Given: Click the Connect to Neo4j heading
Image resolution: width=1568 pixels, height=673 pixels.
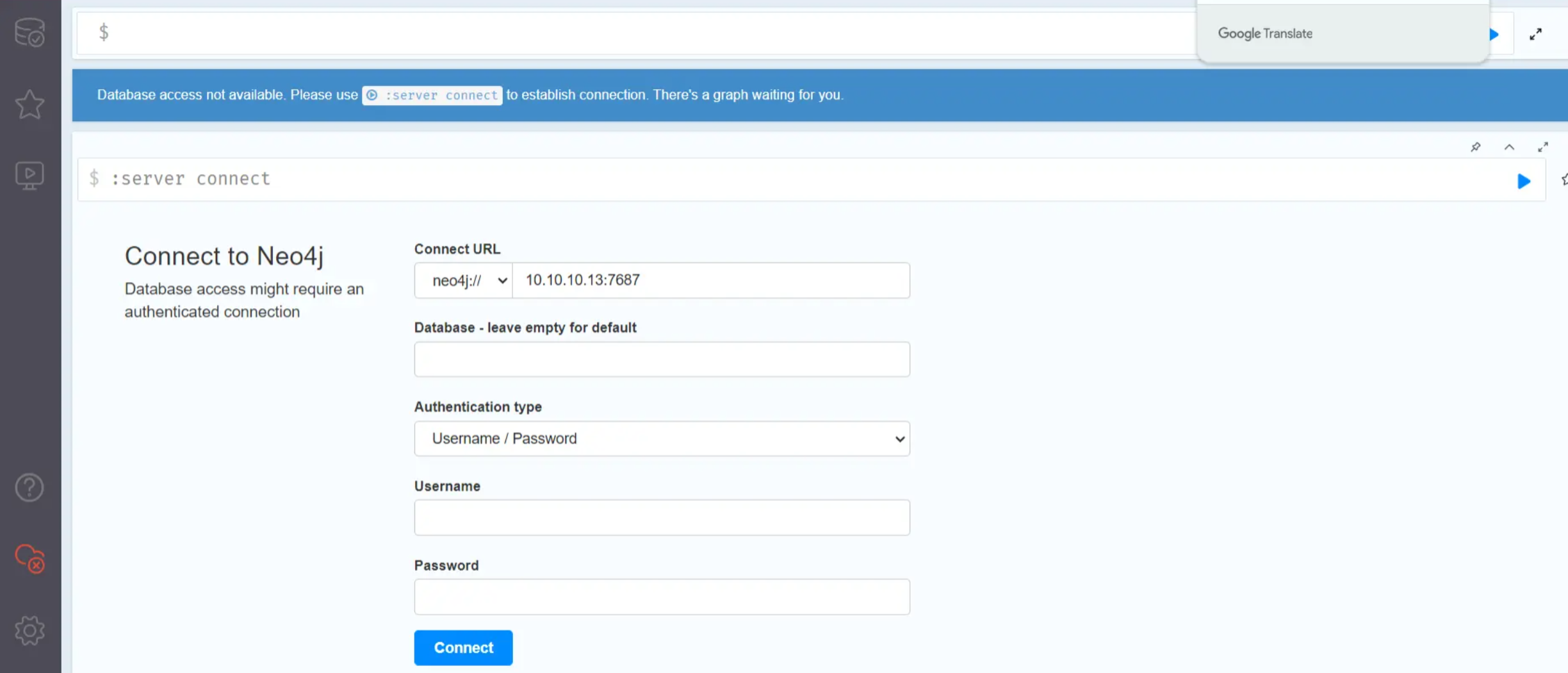Looking at the screenshot, I should pyautogui.click(x=224, y=256).
